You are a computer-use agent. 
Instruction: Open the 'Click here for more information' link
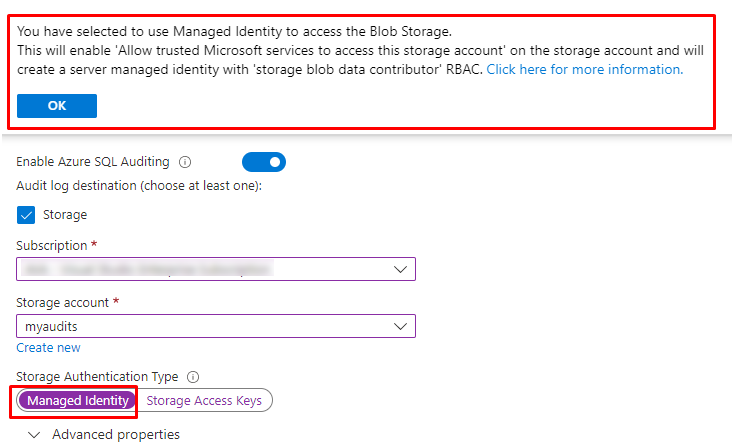584,70
